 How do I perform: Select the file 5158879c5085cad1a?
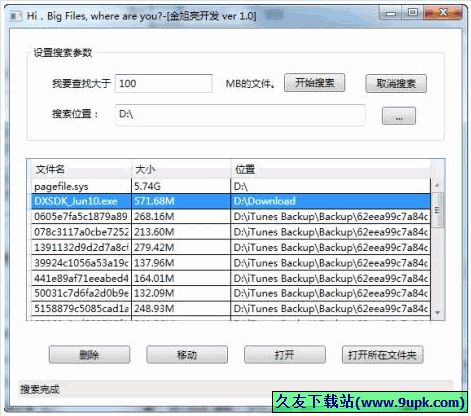point(81,308)
